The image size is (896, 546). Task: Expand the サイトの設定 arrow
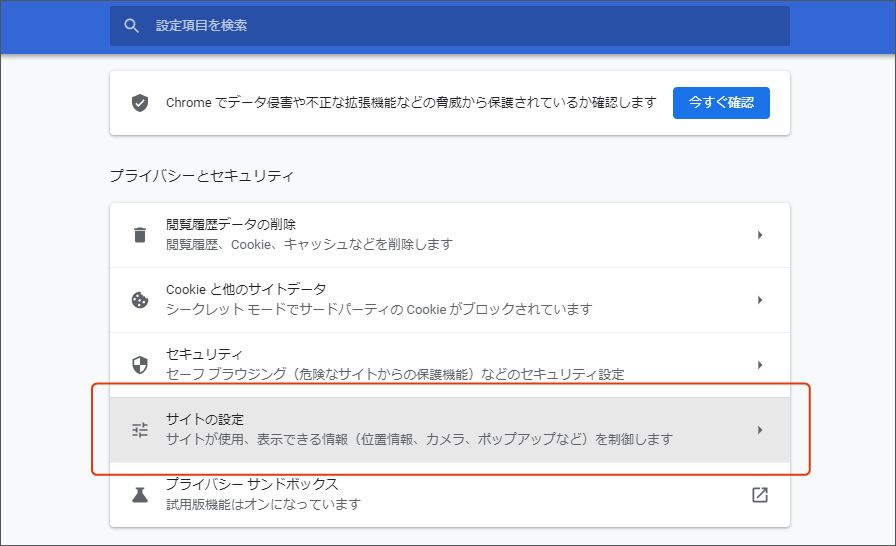tap(760, 430)
